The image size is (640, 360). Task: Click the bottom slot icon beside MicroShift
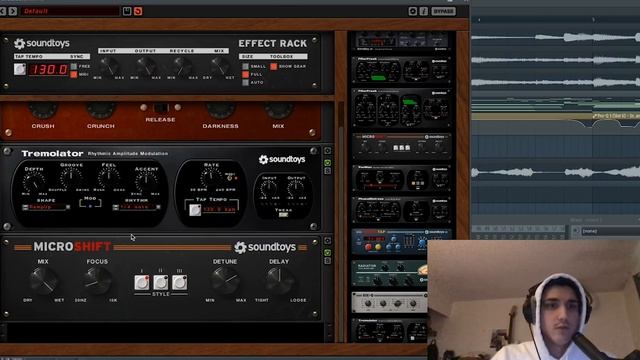click(x=327, y=261)
